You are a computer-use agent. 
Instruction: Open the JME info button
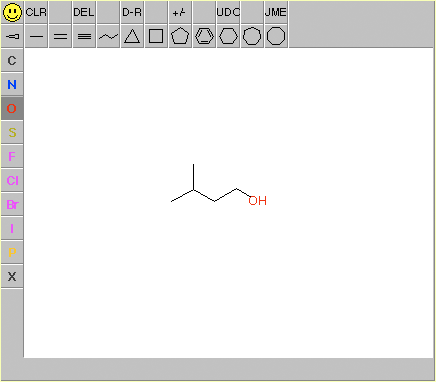(276, 12)
